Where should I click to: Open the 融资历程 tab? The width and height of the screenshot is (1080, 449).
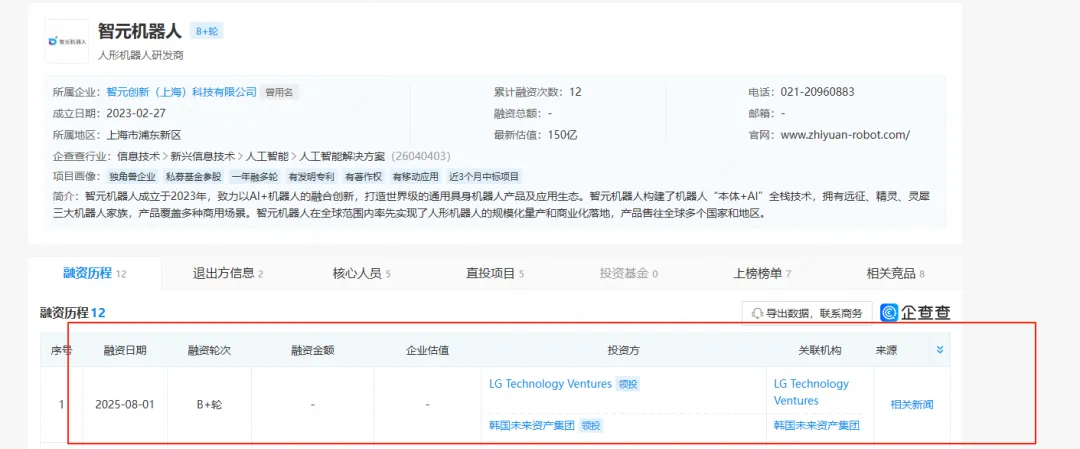(94, 273)
